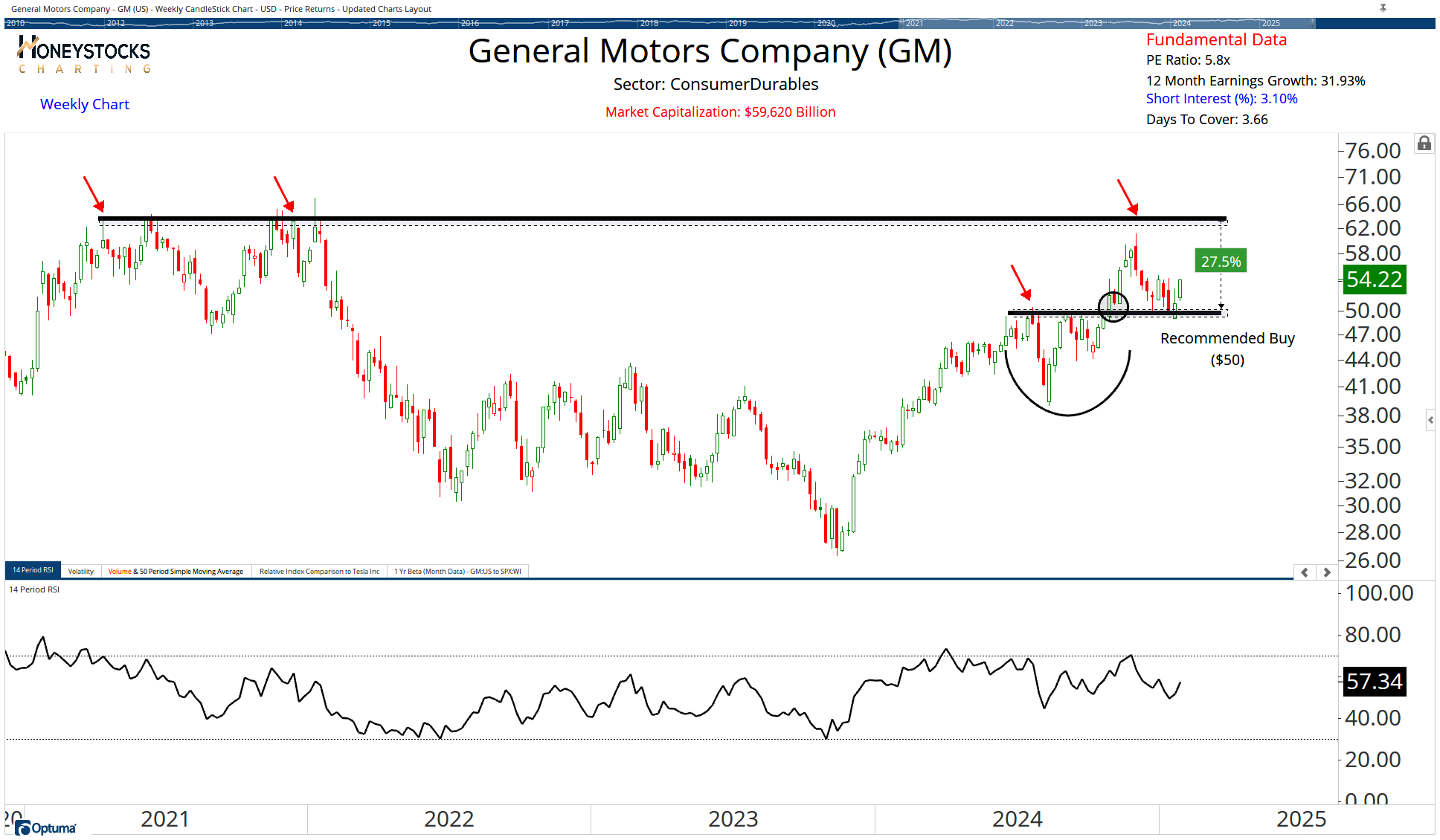Click the 'PE Ratio: 5.8x' text
The image size is (1440, 840).
point(1188,60)
